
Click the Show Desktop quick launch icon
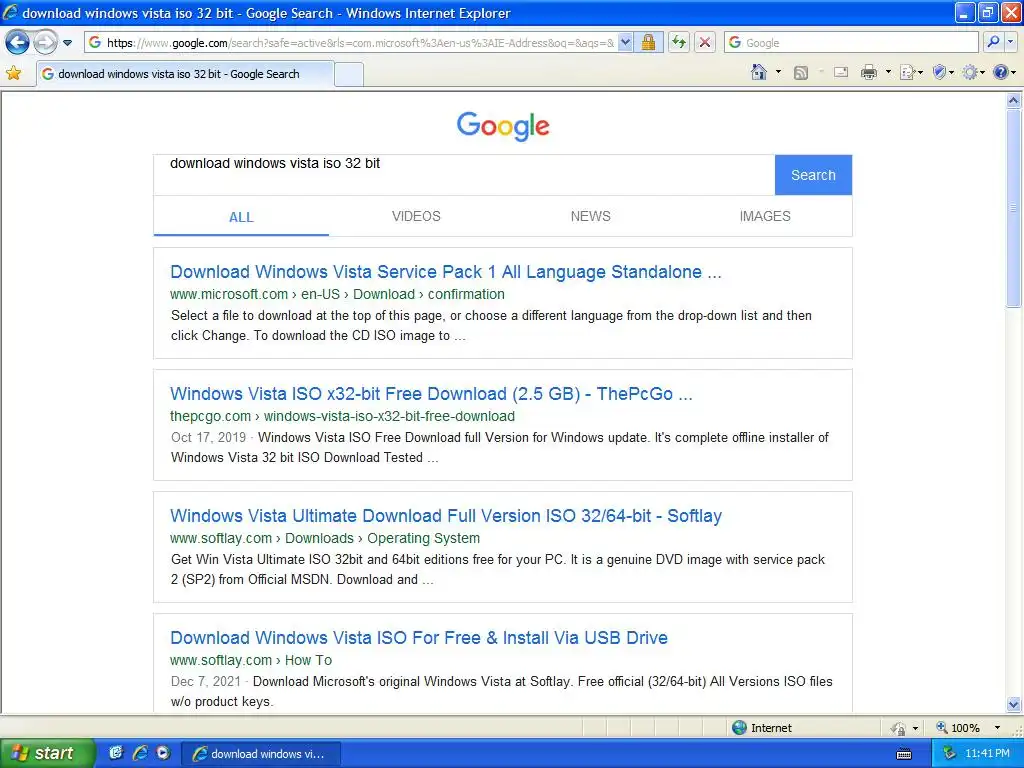(116, 753)
